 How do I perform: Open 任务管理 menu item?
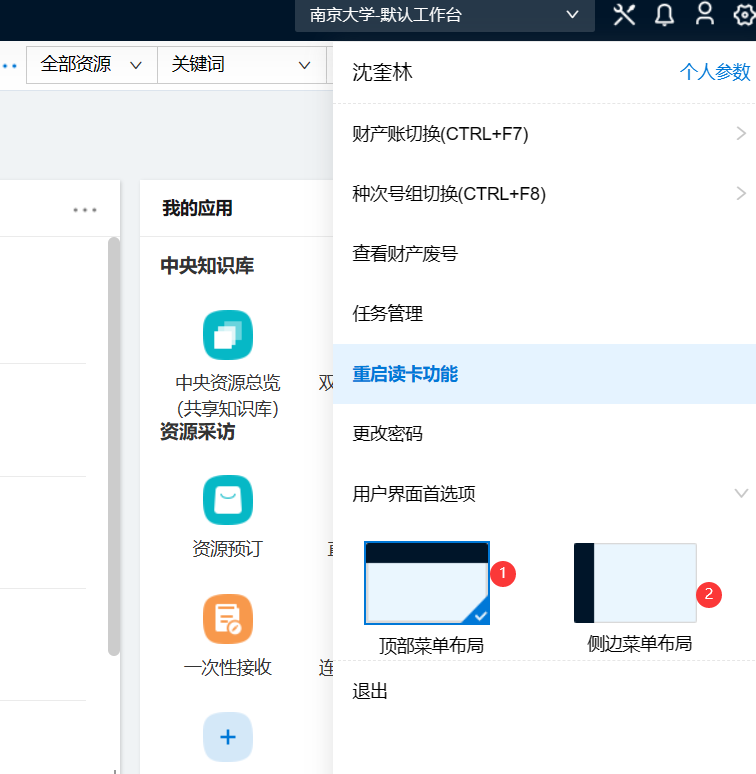[x=544, y=313]
